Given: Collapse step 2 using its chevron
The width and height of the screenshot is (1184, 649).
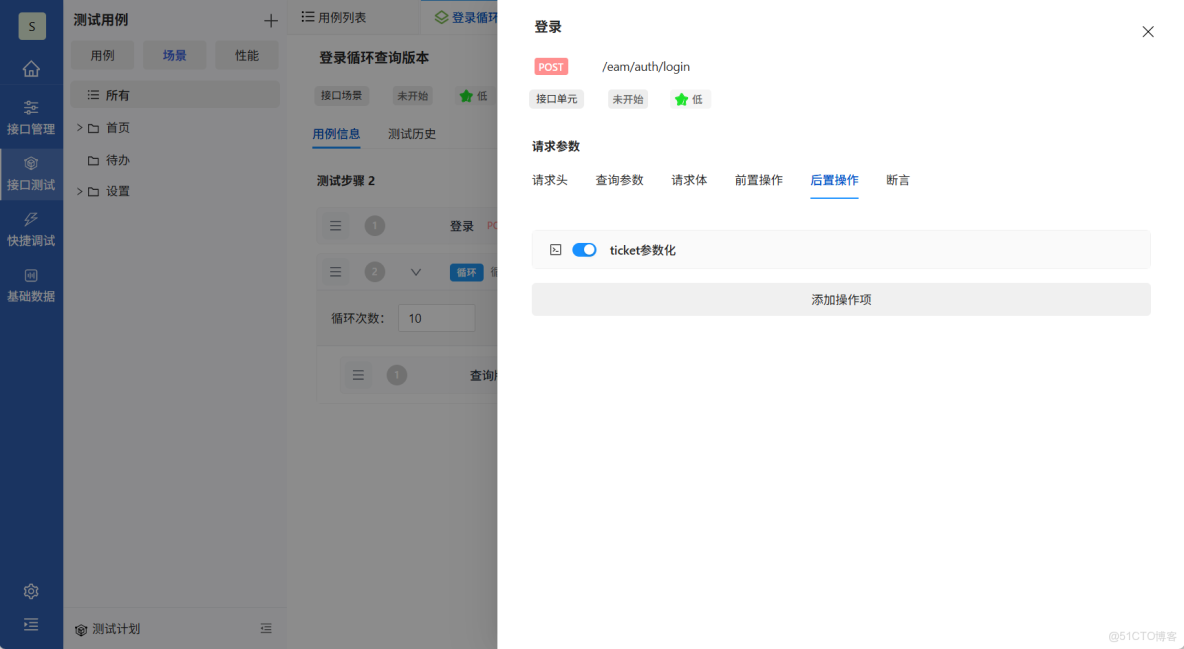Looking at the screenshot, I should point(416,271).
